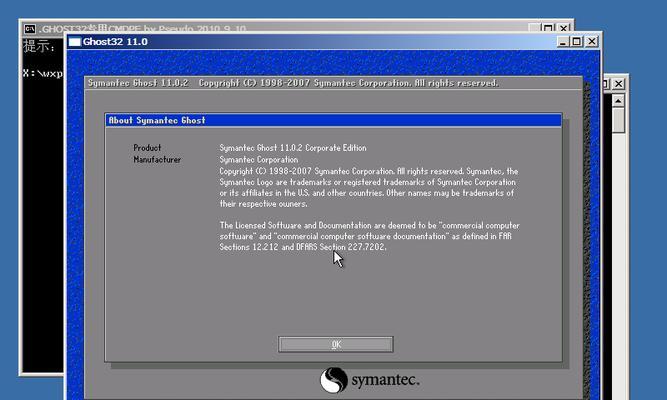This screenshot has height=400, width=667.
Task: Click the "Symantec Corporation" manufacturer value
Action: pos(259,160)
